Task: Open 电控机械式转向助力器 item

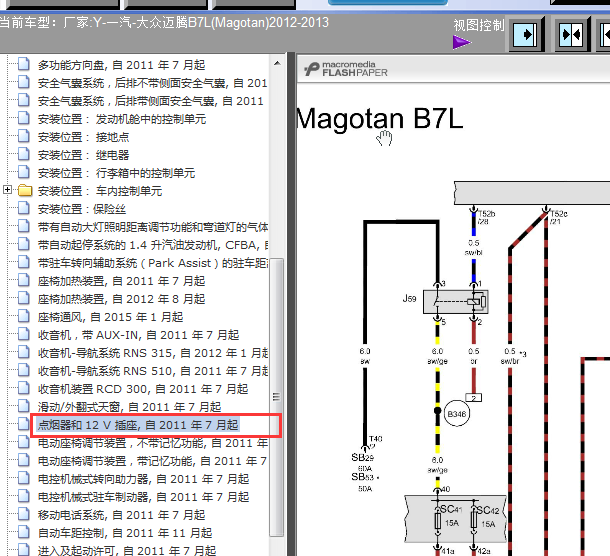Action: tap(143, 479)
